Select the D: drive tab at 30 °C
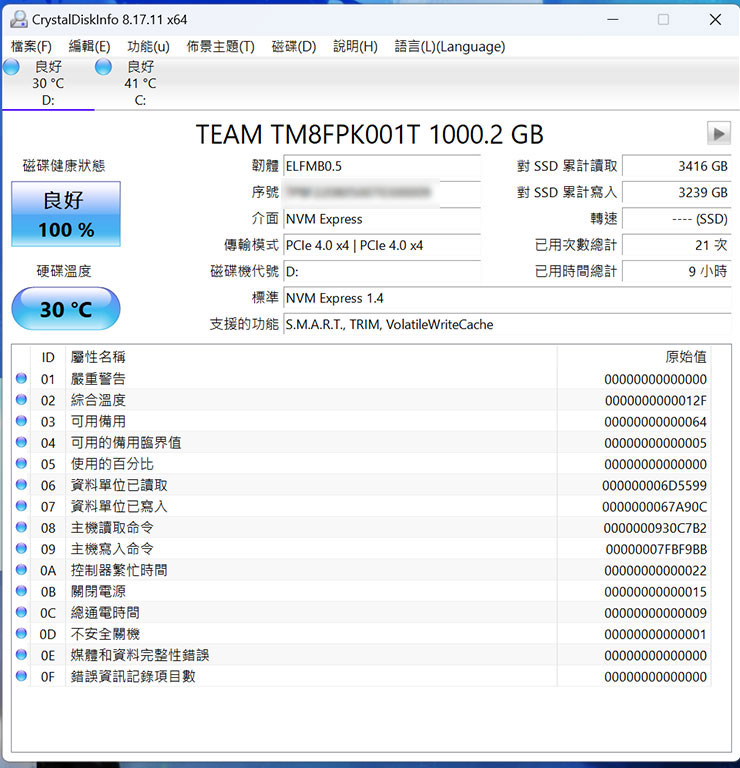This screenshot has width=740, height=768. (48, 83)
